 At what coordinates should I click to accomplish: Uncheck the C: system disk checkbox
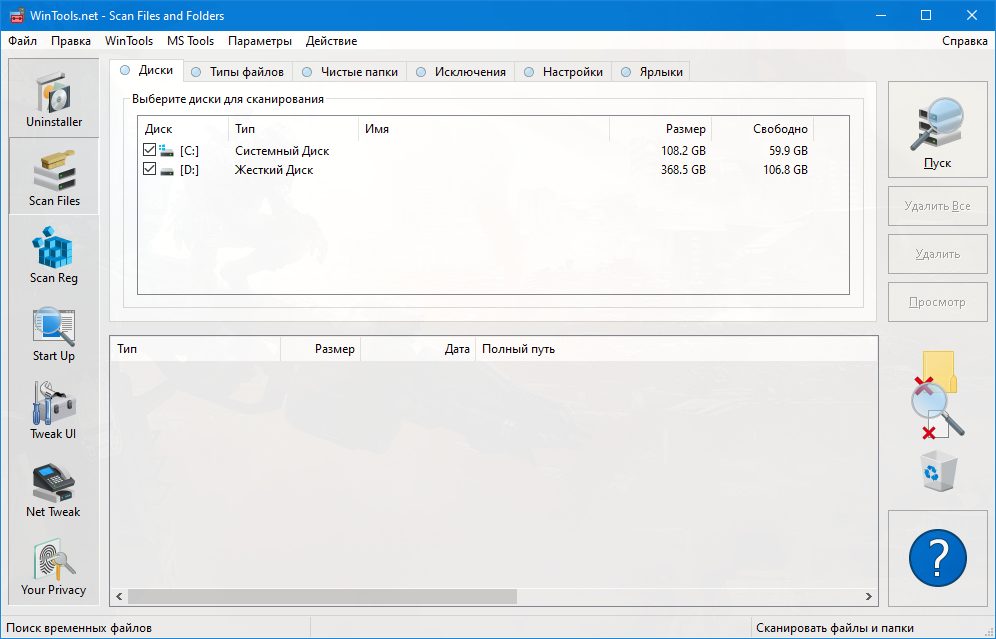point(149,150)
